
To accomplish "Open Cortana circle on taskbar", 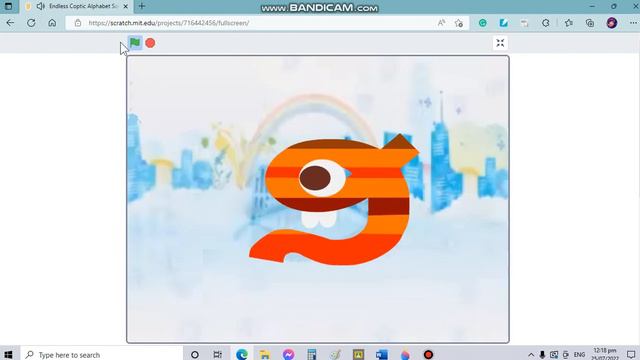I will click(x=195, y=354).
